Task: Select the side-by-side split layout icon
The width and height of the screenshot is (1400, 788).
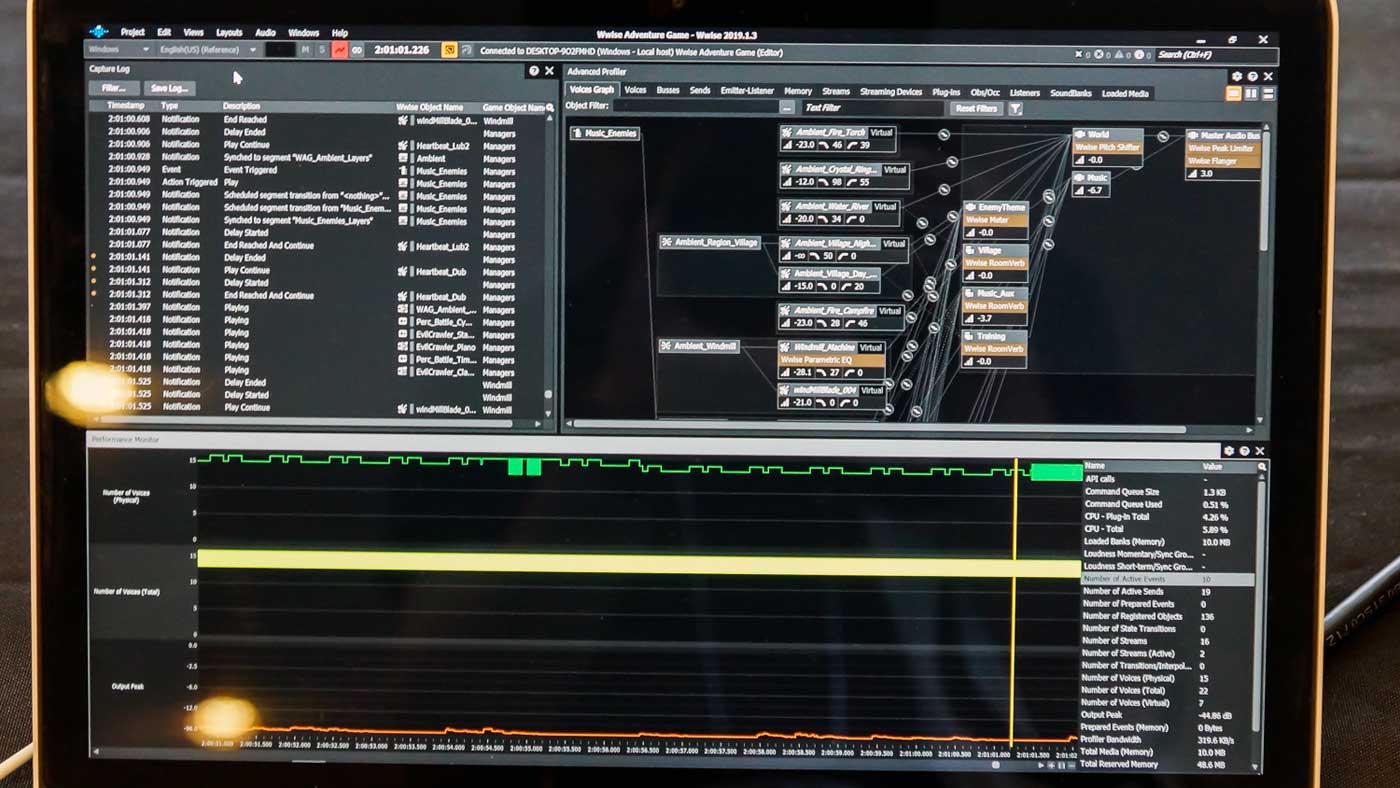Action: point(1251,93)
